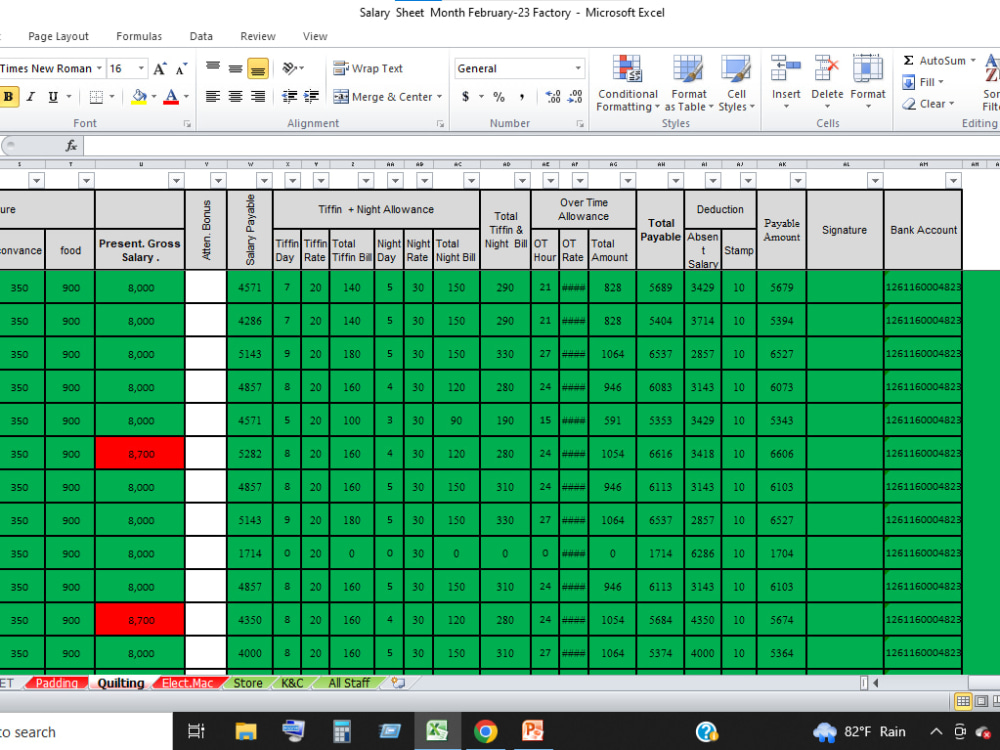This screenshot has width=1000, height=750.
Task: Open Format as Table gallery
Action: coord(689,83)
